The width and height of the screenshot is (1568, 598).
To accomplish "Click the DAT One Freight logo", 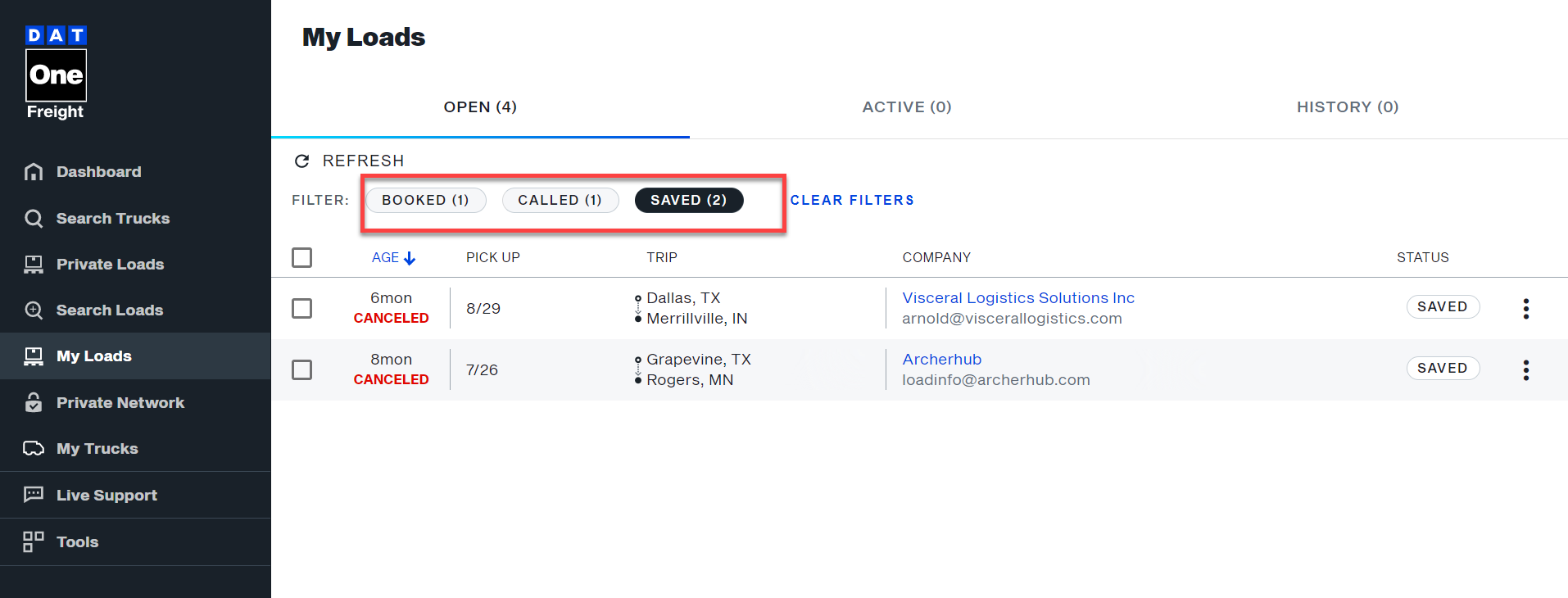I will (x=56, y=73).
